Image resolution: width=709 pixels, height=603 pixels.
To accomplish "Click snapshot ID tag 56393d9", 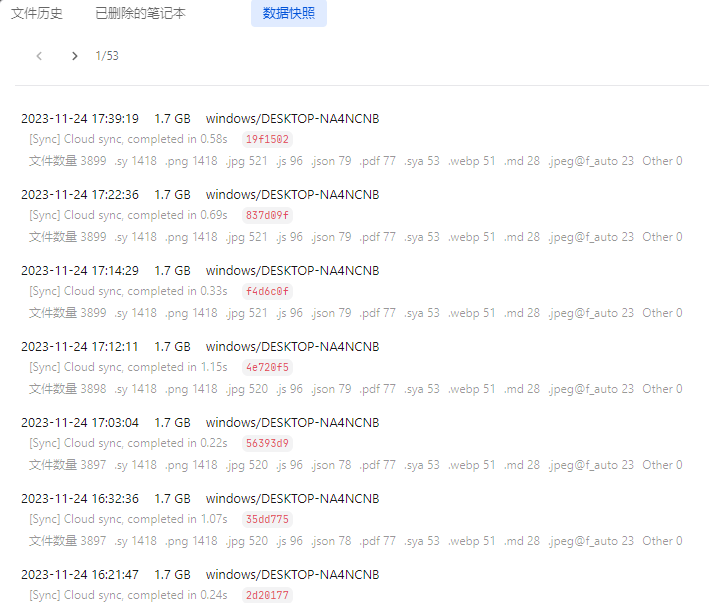I will (267, 443).
